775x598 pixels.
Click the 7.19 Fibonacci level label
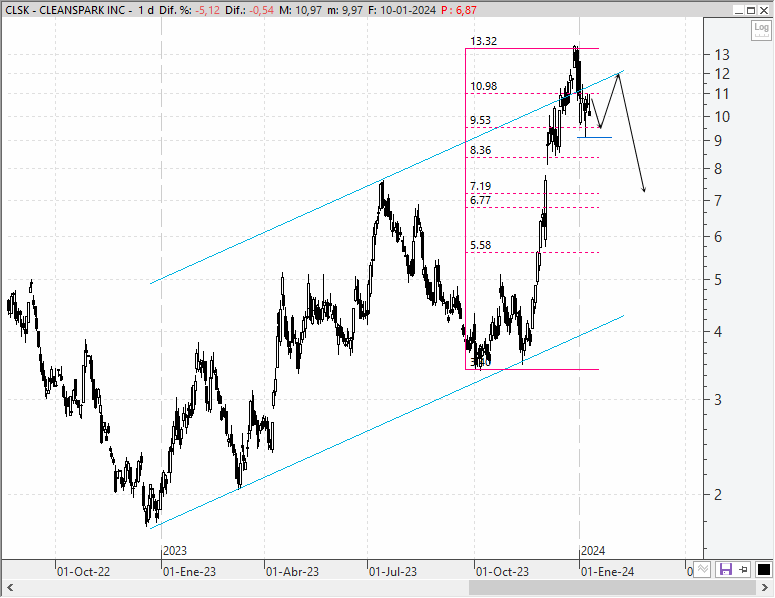[480, 186]
